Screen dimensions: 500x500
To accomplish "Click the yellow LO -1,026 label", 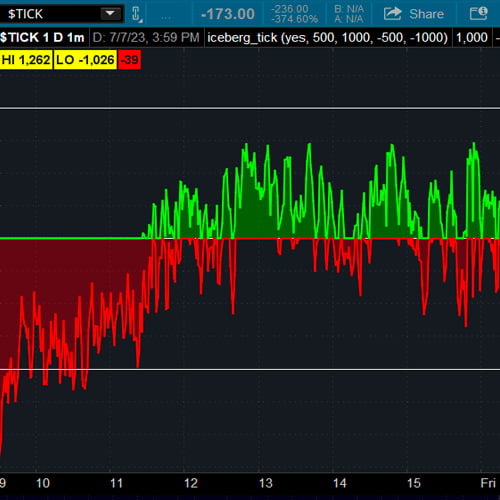I will coord(85,60).
